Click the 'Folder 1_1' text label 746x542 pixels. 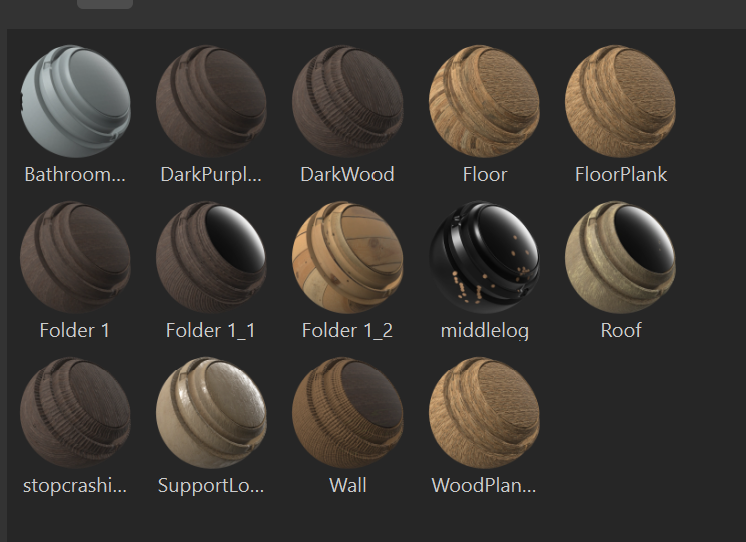(x=211, y=330)
